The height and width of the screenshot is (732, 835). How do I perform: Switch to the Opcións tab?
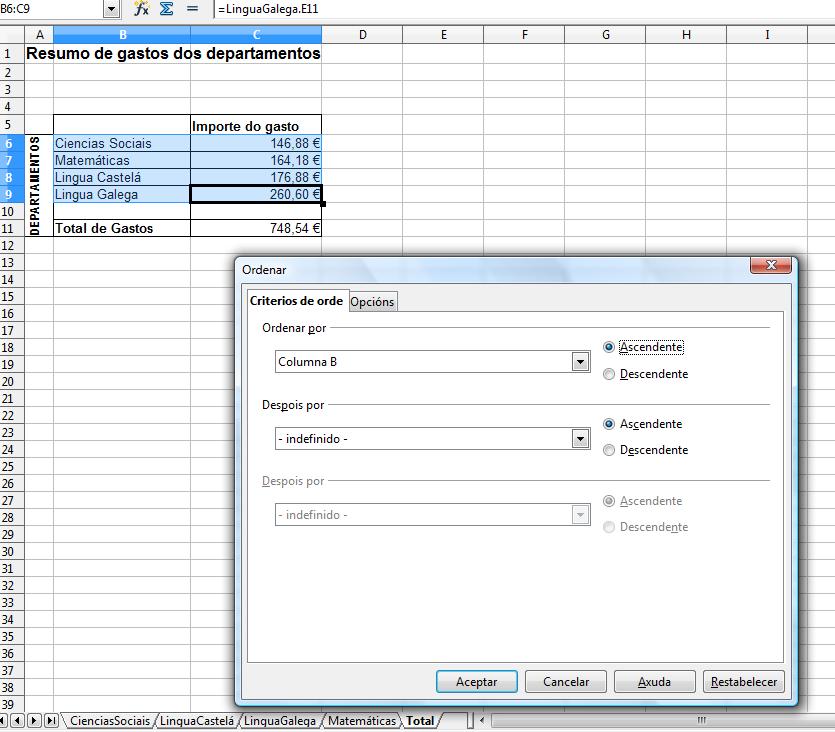point(373,302)
